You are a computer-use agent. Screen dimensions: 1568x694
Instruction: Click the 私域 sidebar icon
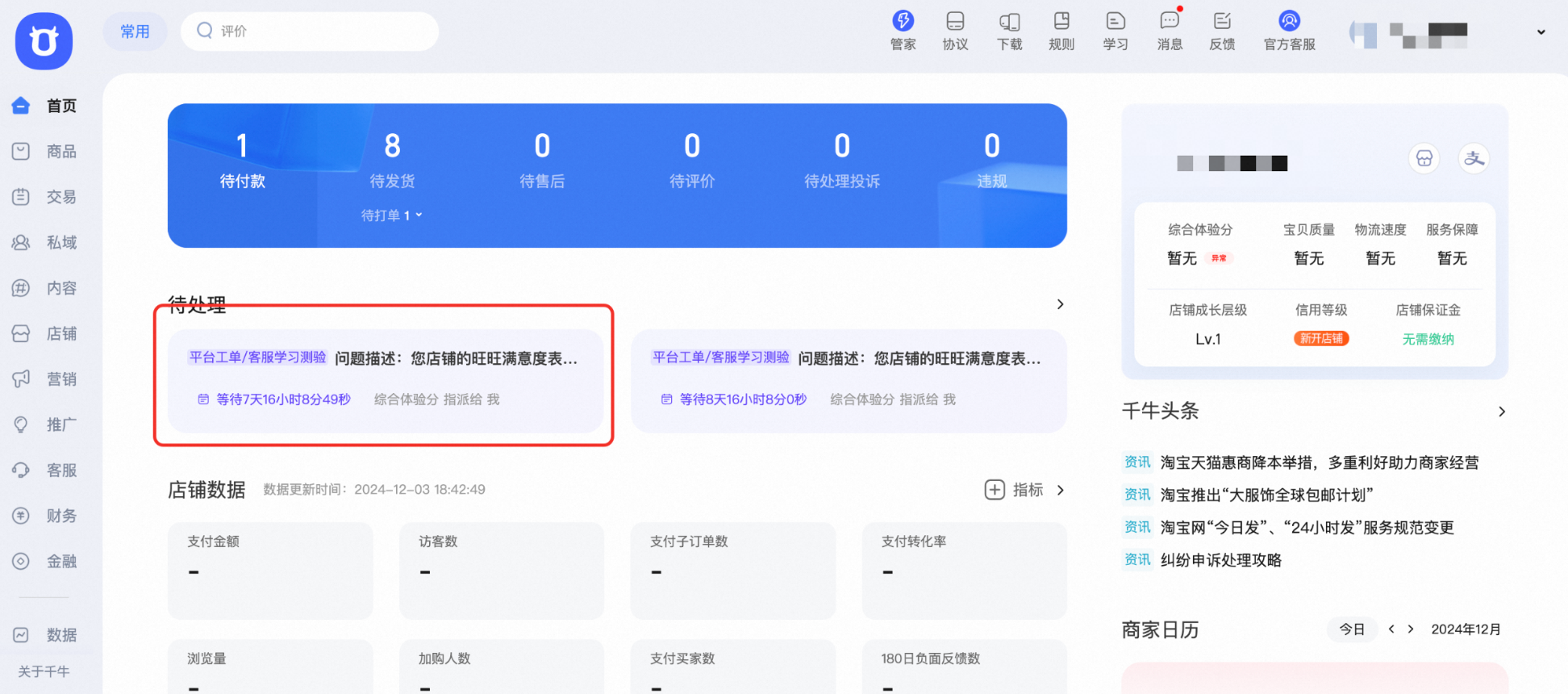[21, 242]
